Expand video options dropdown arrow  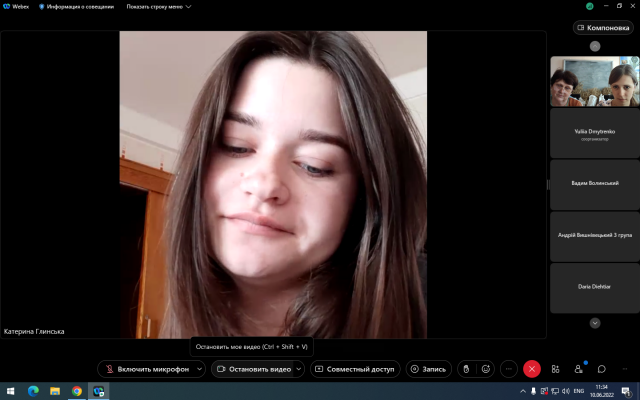point(299,369)
